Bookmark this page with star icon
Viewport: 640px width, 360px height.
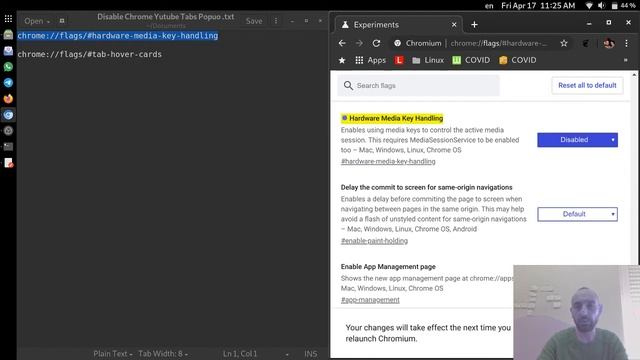(x=564, y=43)
